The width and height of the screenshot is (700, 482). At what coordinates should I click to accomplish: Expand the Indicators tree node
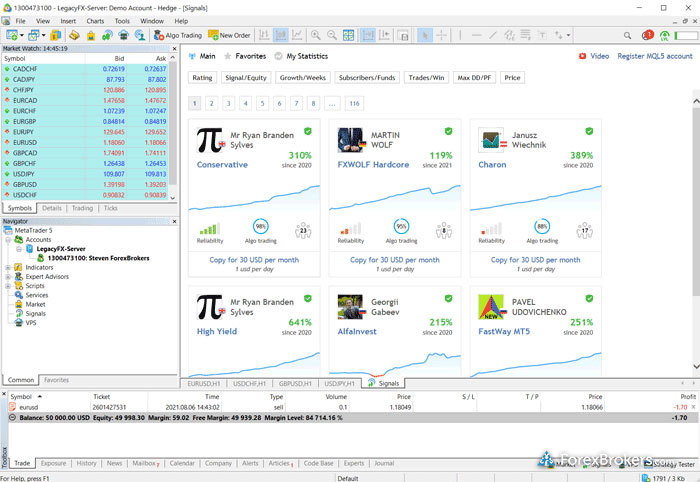(x=8, y=267)
